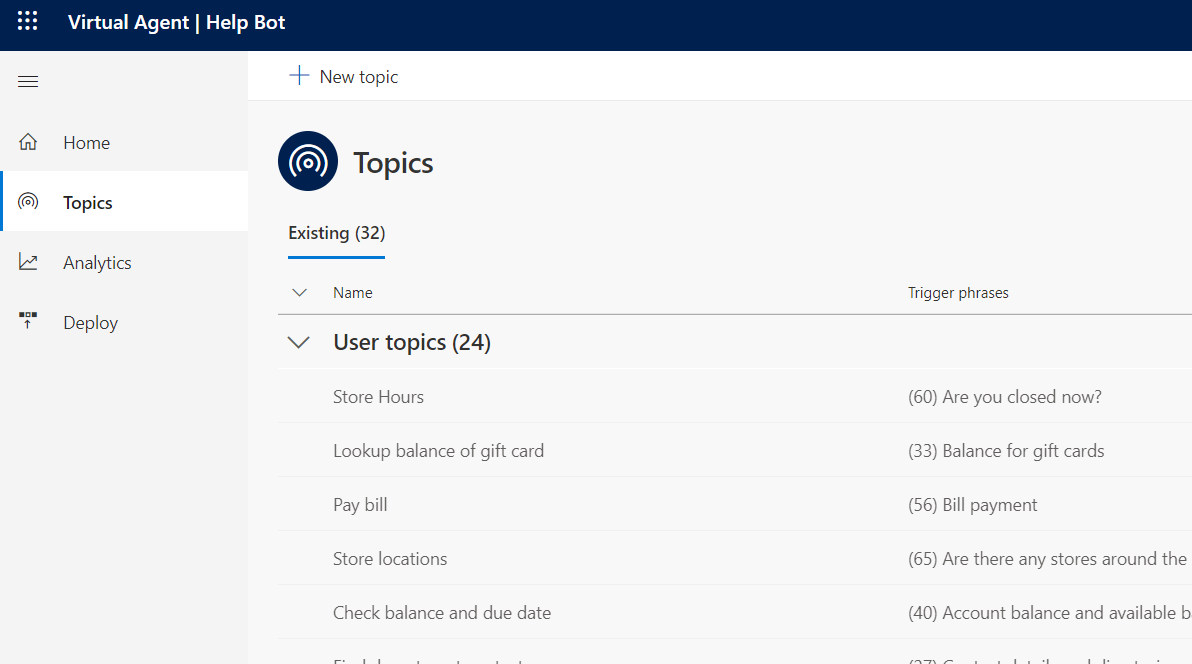
Task: Click trigger phrase '(60) Are you closed now?'
Action: (1004, 397)
